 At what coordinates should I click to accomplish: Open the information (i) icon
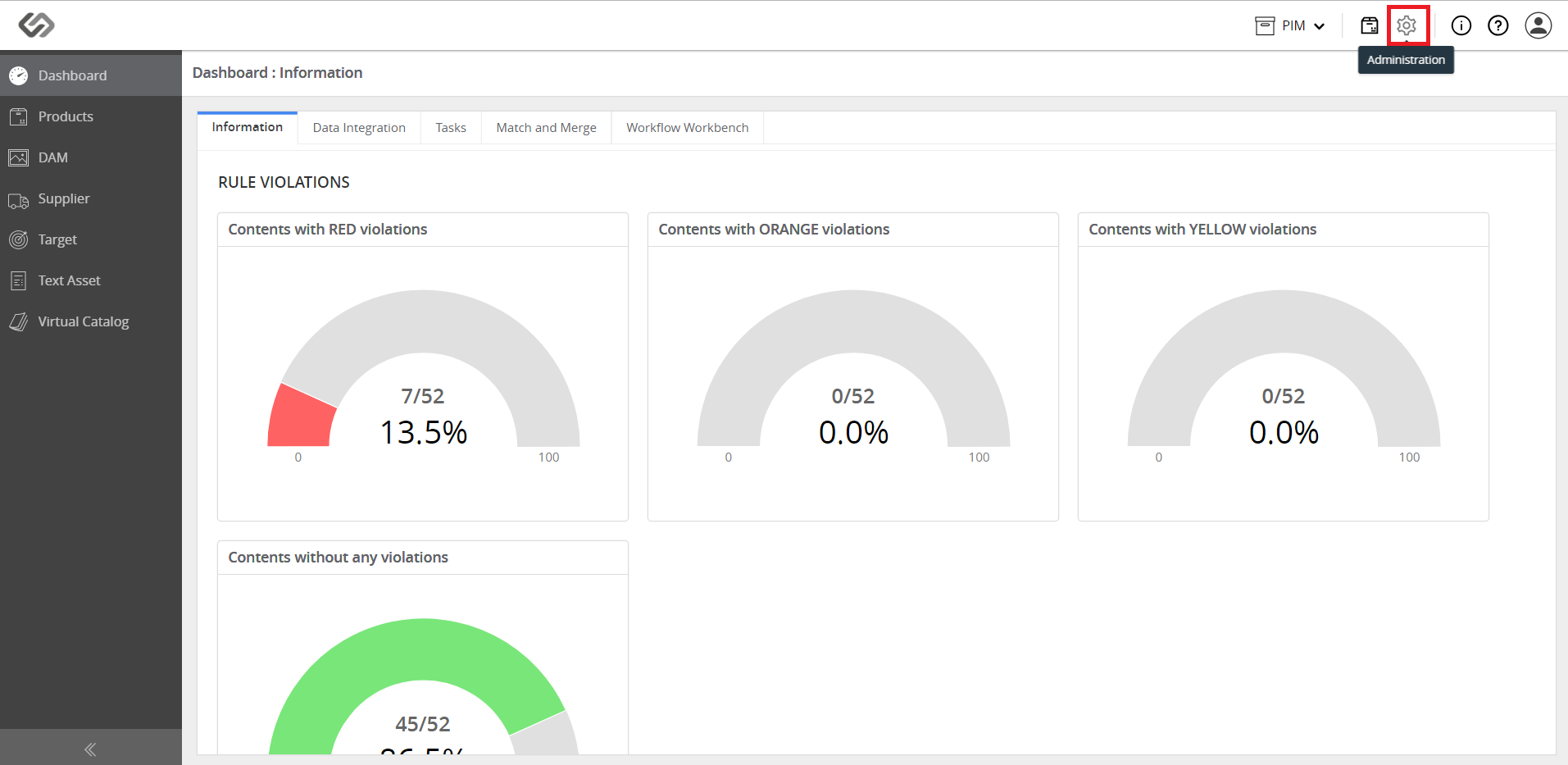pyautogui.click(x=1461, y=25)
